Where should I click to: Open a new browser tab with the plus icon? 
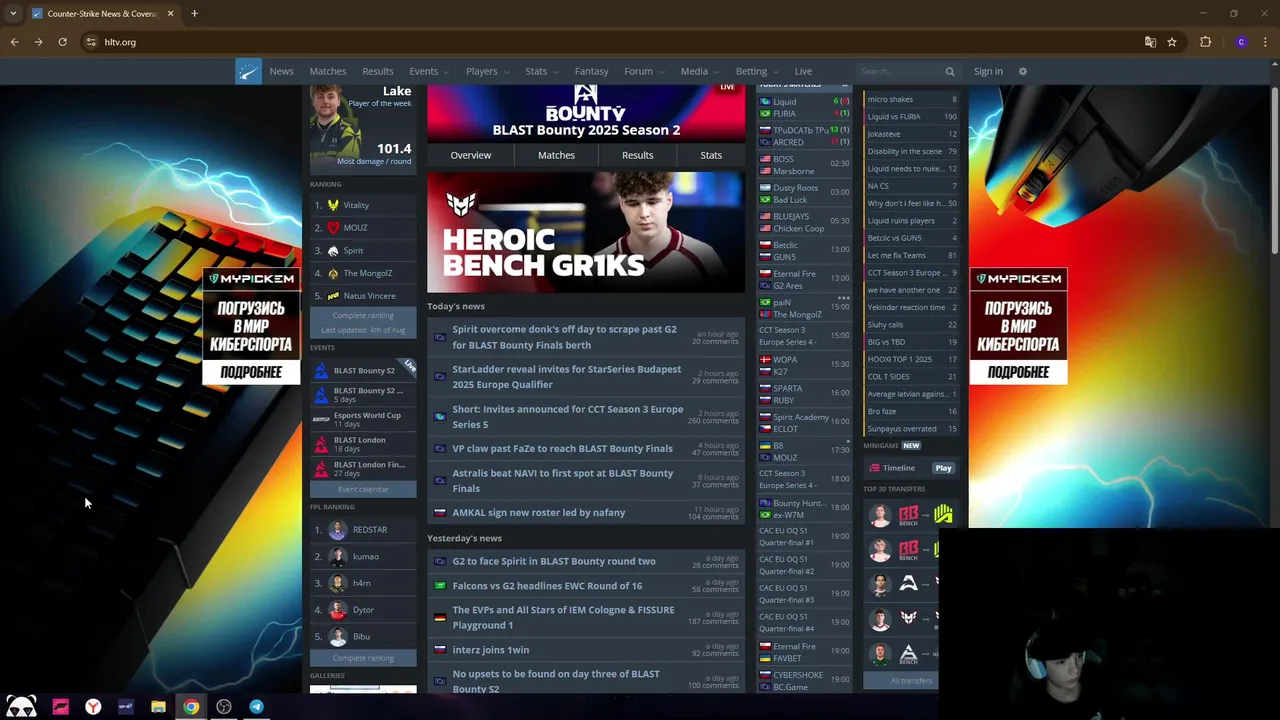click(x=194, y=13)
